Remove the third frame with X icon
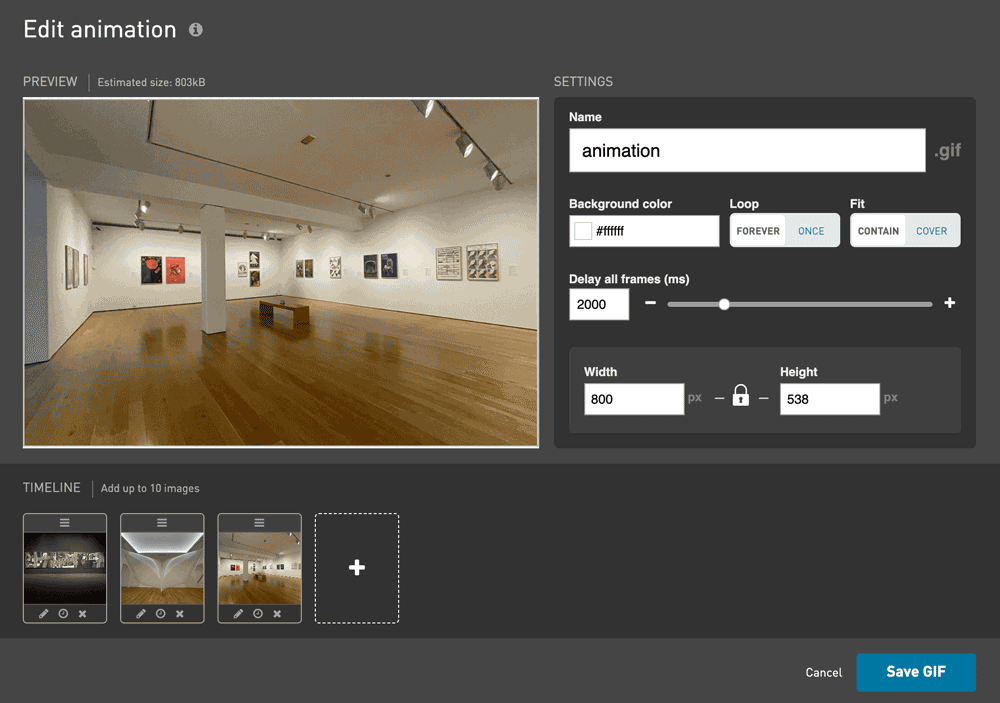 [277, 614]
